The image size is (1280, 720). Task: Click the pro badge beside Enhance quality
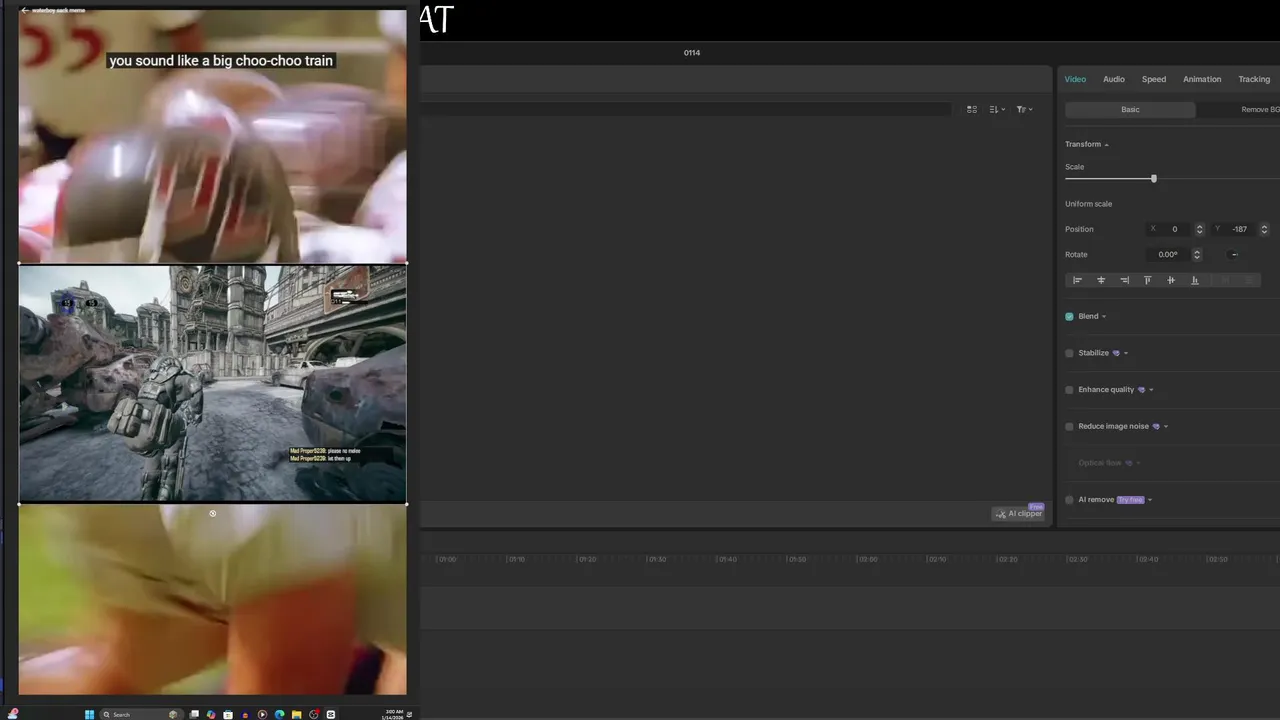[x=1141, y=390]
